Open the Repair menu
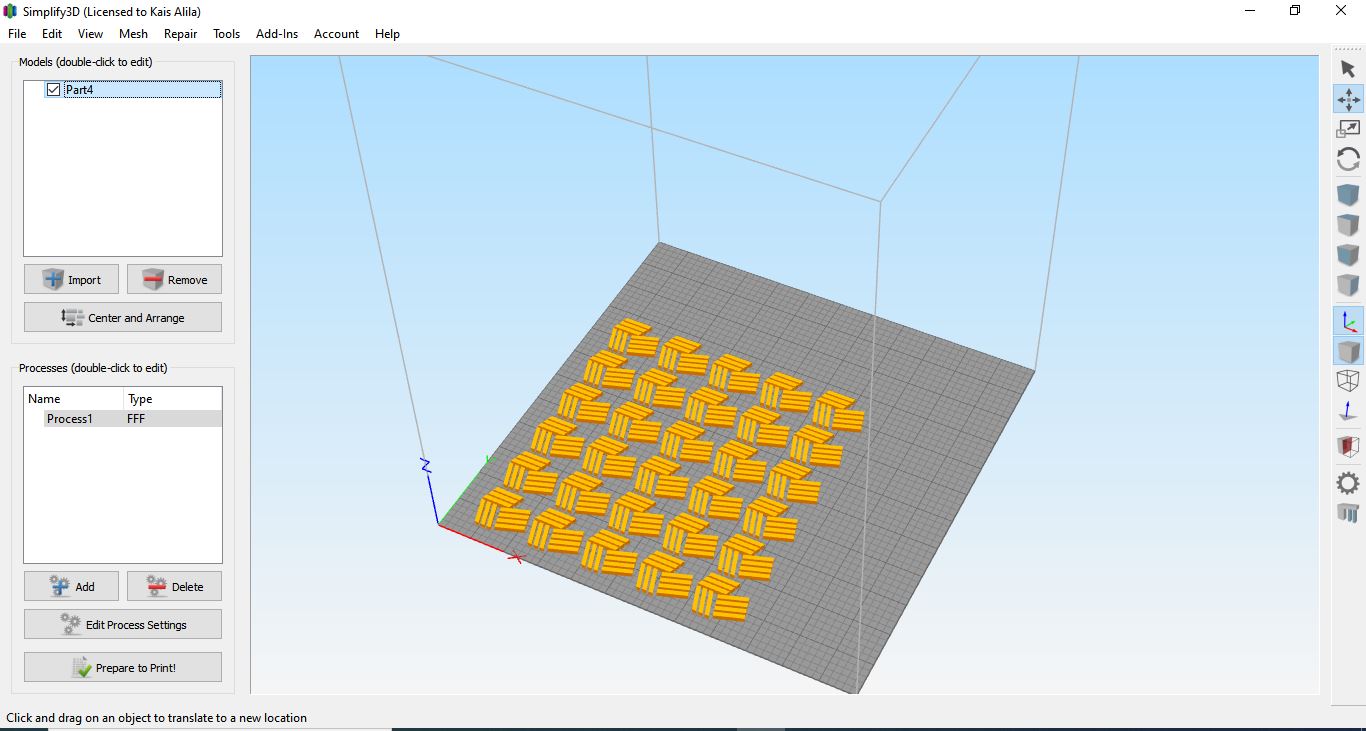1366x731 pixels. pyautogui.click(x=180, y=33)
